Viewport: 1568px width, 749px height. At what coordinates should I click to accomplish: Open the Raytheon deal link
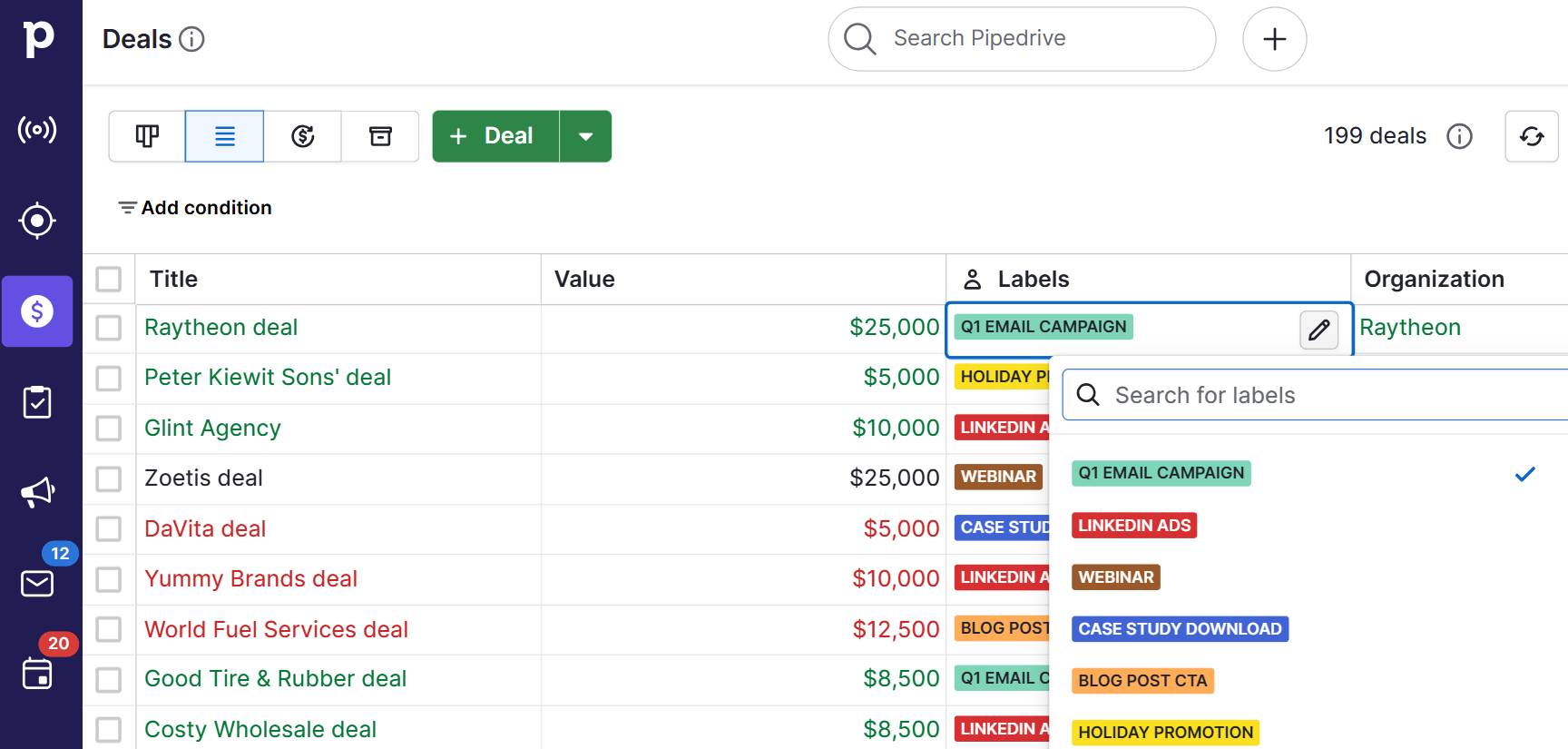(221, 328)
